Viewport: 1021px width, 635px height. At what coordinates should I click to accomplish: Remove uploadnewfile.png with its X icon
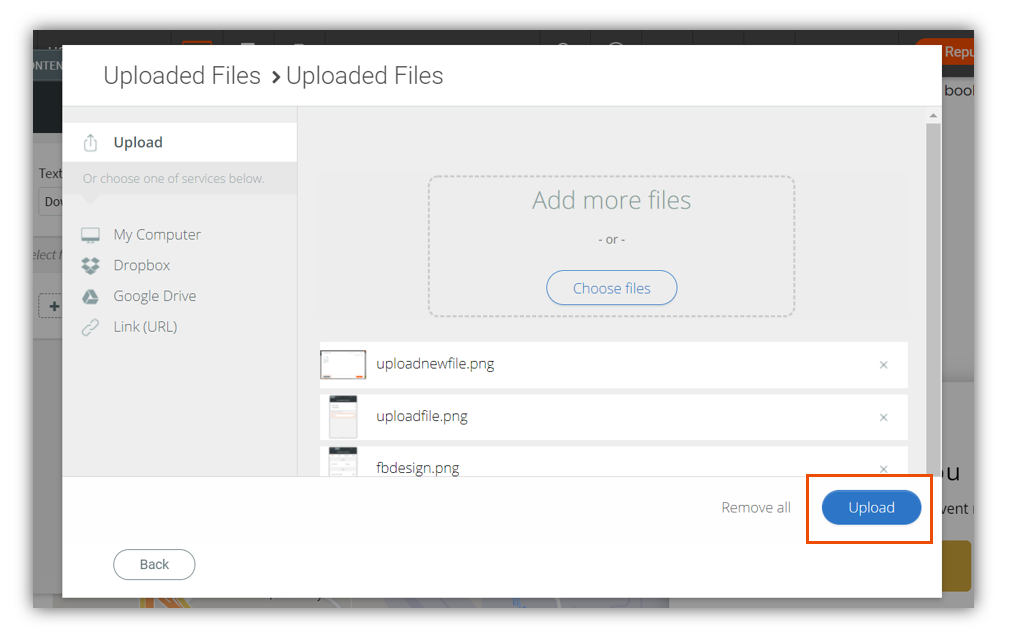coord(883,365)
